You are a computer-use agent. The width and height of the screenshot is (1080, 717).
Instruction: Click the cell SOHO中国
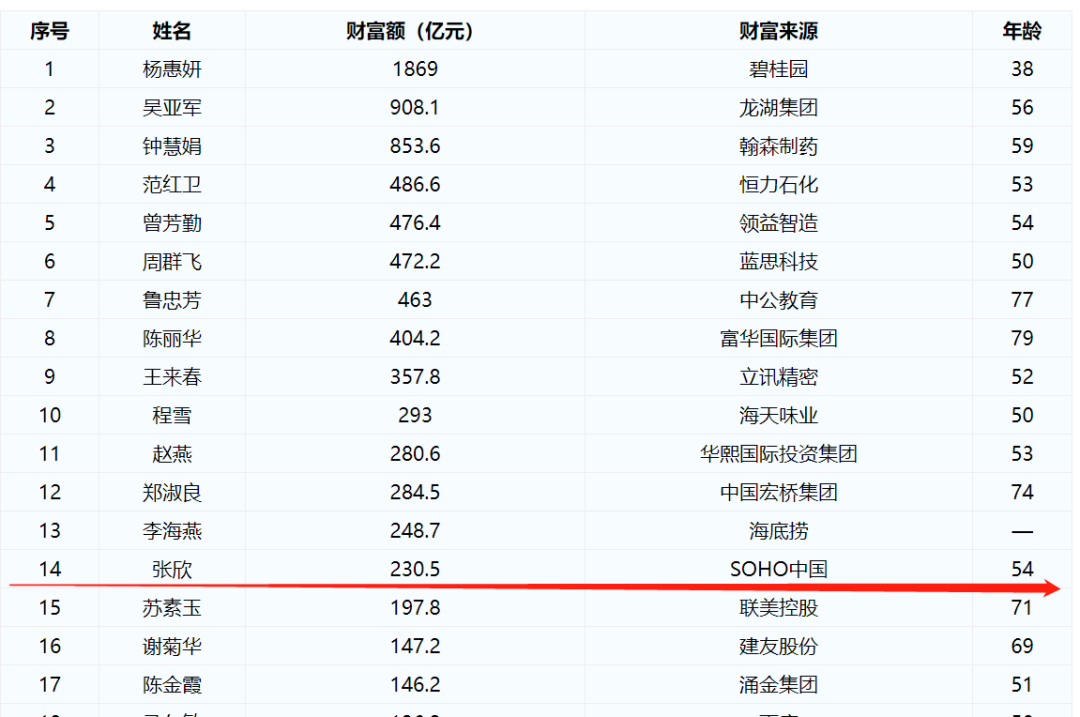(778, 570)
